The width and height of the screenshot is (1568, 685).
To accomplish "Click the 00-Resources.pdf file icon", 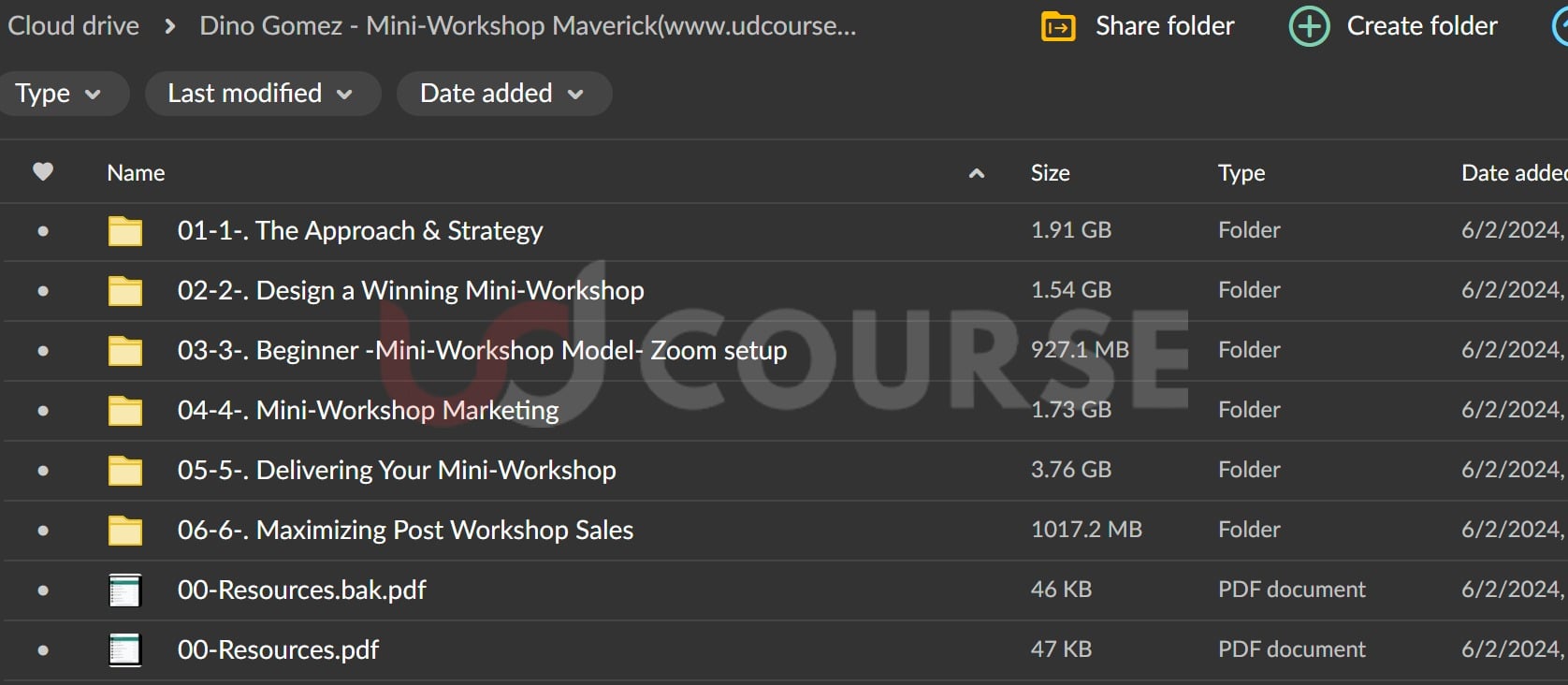I will (125, 650).
